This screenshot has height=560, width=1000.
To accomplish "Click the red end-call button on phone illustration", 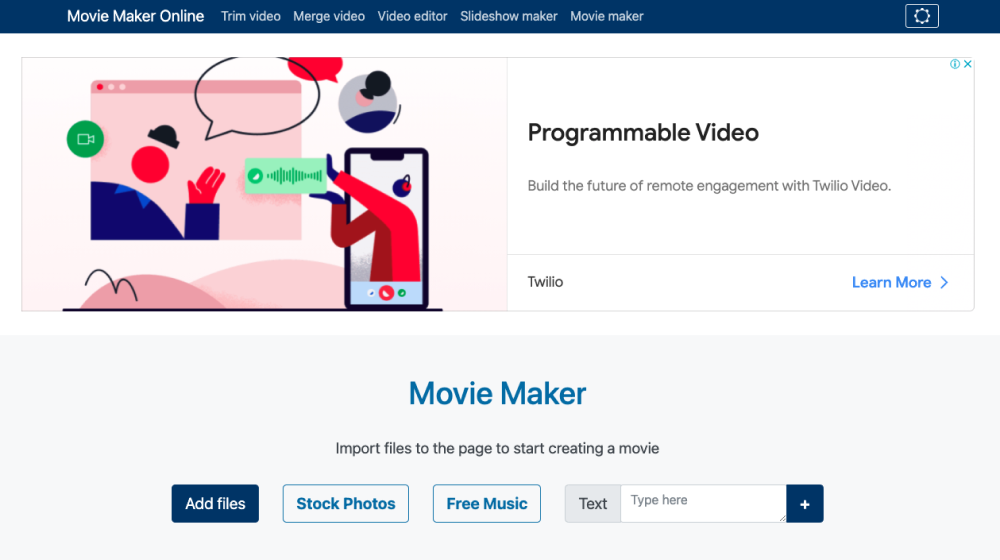I will click(x=386, y=293).
